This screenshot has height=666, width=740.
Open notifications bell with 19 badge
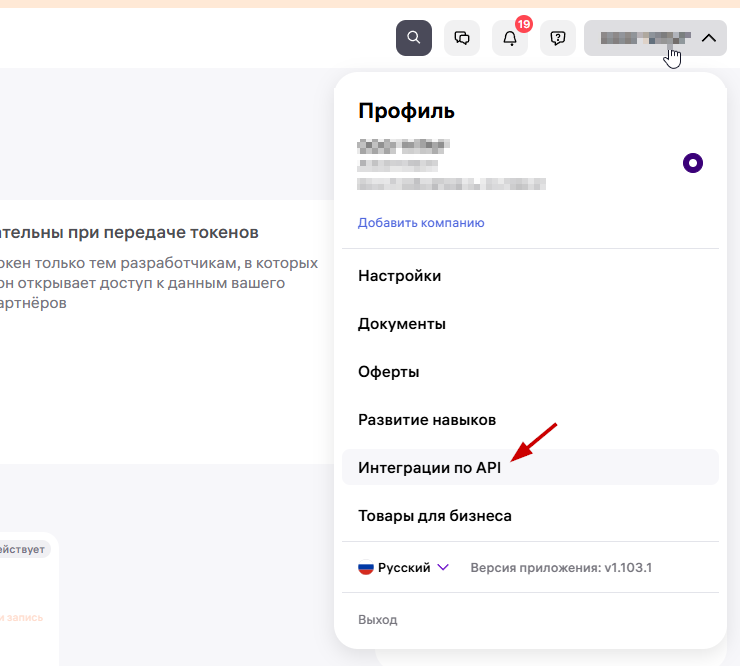(510, 38)
